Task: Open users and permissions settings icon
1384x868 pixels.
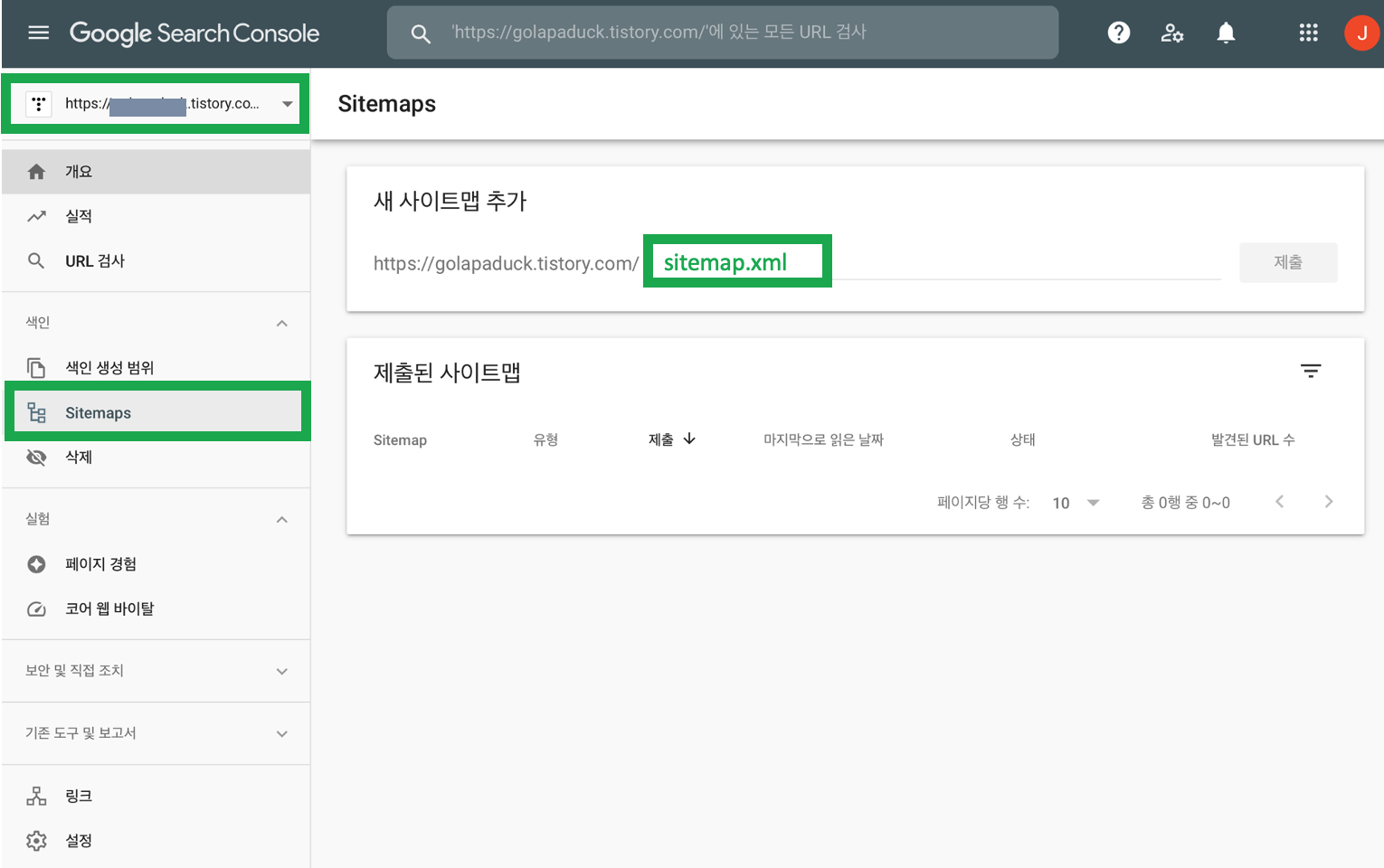Action: click(x=1172, y=33)
